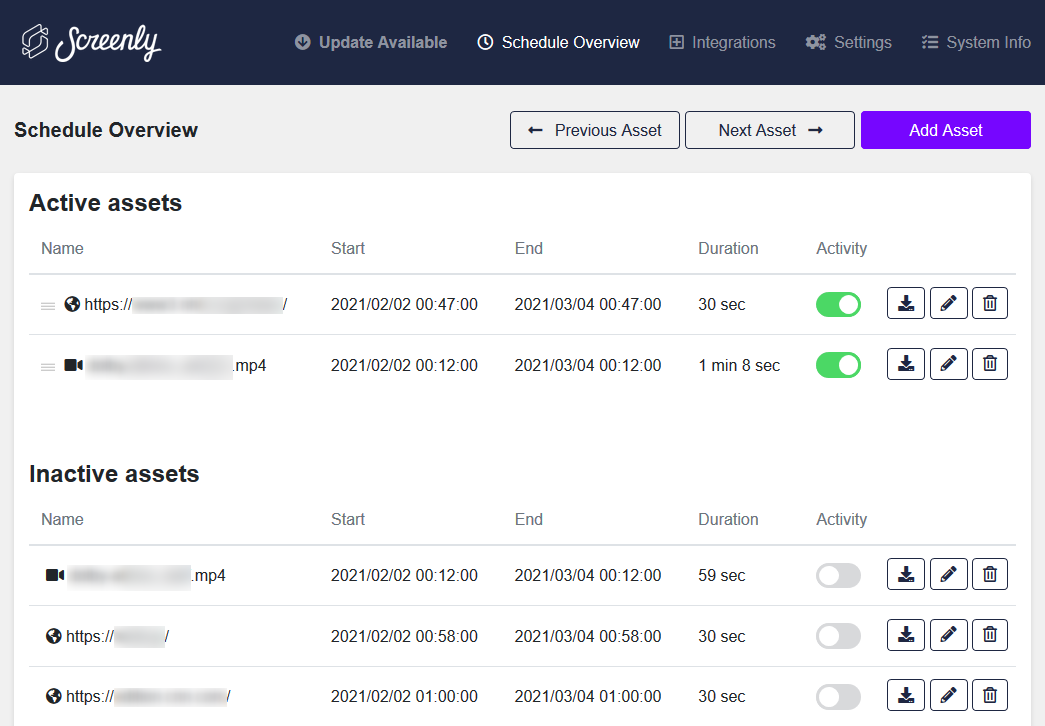Screen dimensions: 1045x726
Task: Turn on activity for the last inactive asset
Action: pos(838,695)
